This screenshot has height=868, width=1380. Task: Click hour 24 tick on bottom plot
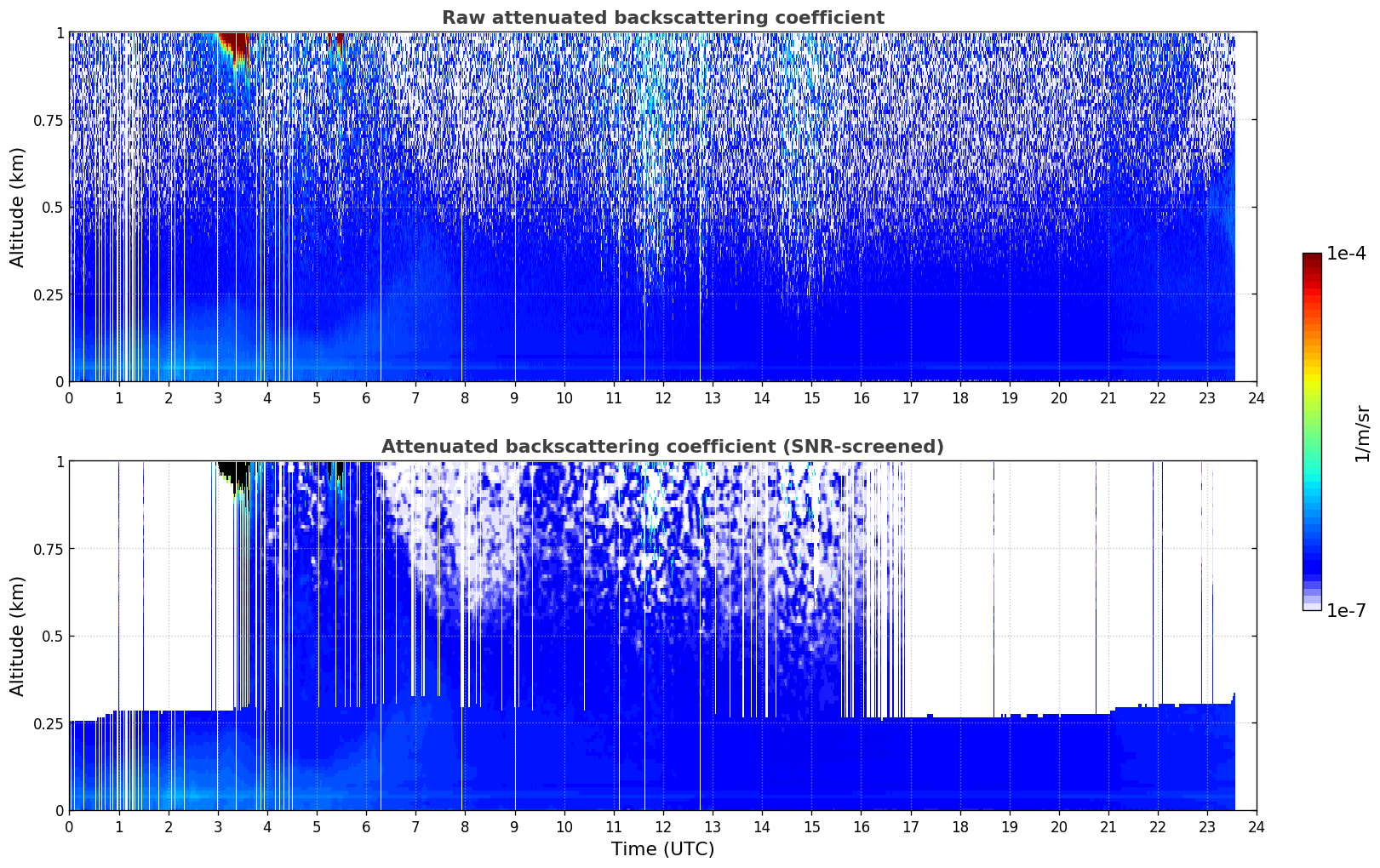click(1256, 826)
